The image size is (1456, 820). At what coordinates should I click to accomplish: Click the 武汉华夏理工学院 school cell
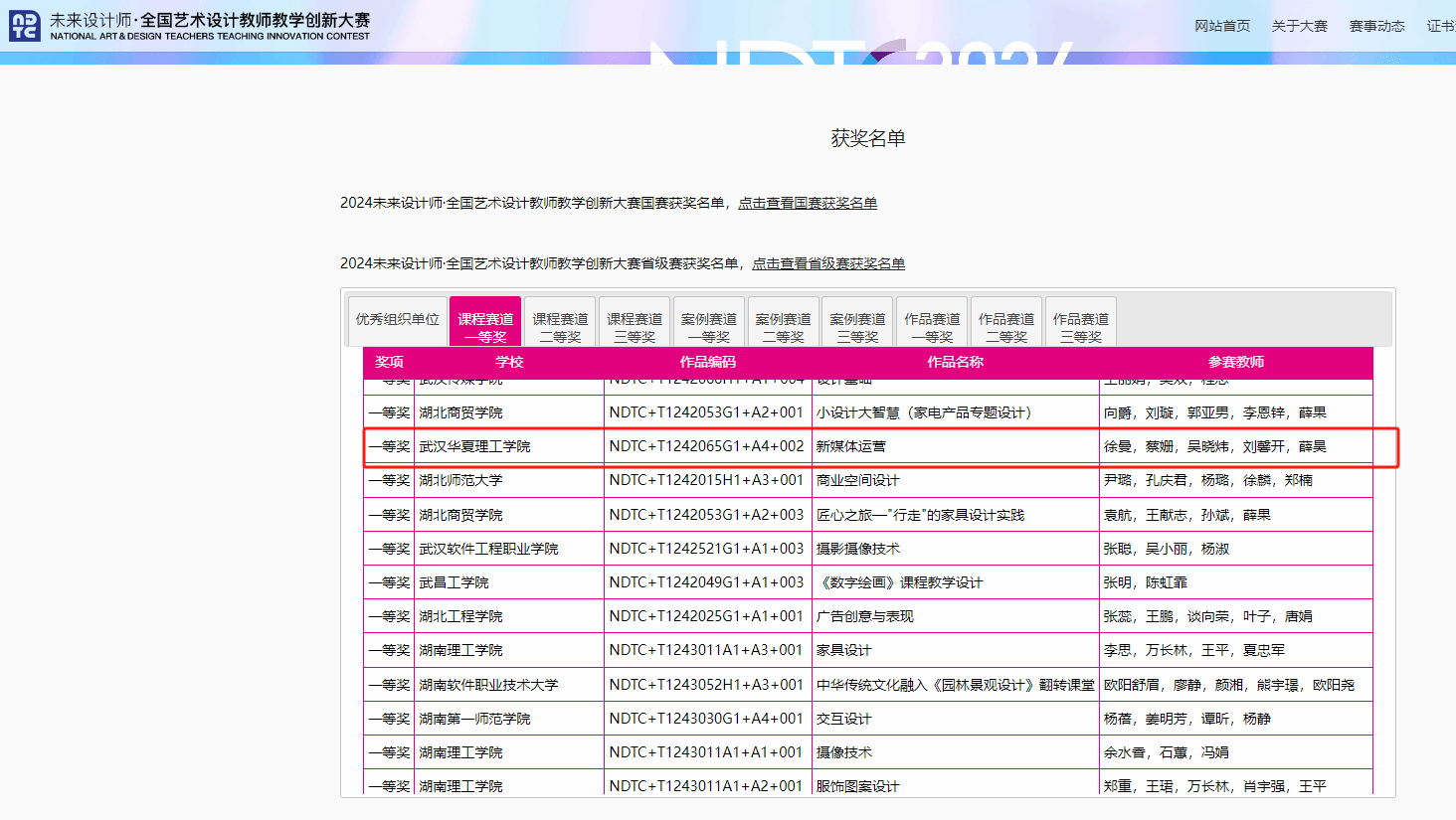(474, 446)
